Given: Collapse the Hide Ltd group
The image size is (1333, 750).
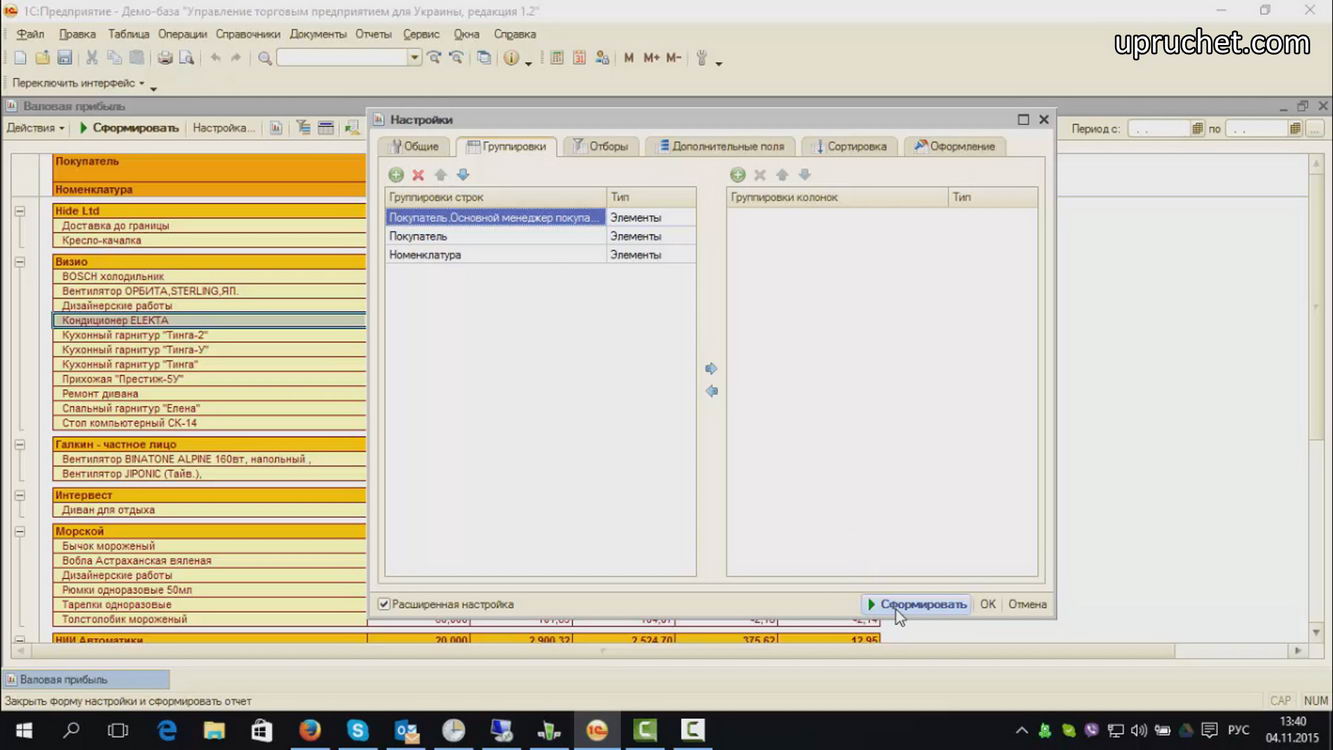Looking at the screenshot, I should click(19, 211).
